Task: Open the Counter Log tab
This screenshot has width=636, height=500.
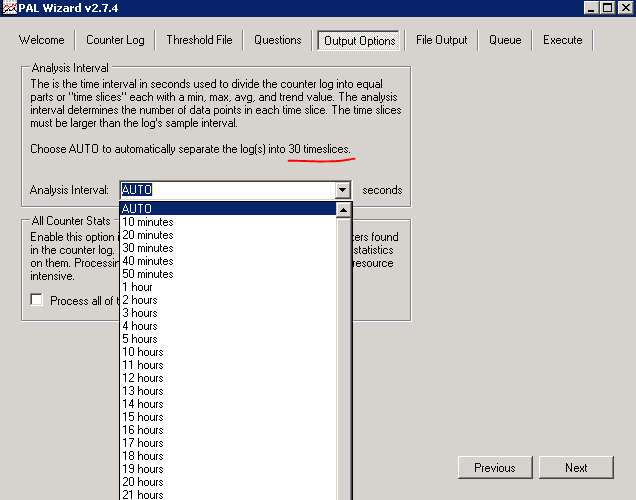Action: tap(115, 40)
